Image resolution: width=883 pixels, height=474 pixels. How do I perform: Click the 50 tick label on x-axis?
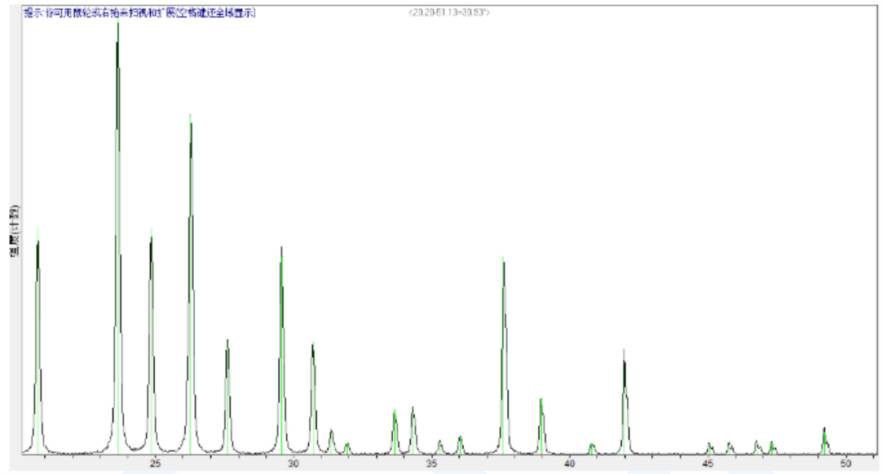[x=845, y=464]
